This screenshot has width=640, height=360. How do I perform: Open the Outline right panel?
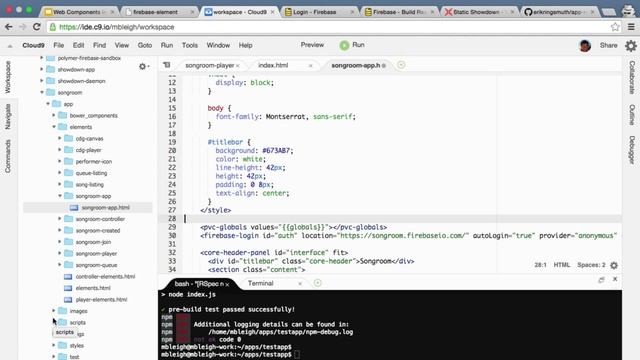pyautogui.click(x=631, y=115)
